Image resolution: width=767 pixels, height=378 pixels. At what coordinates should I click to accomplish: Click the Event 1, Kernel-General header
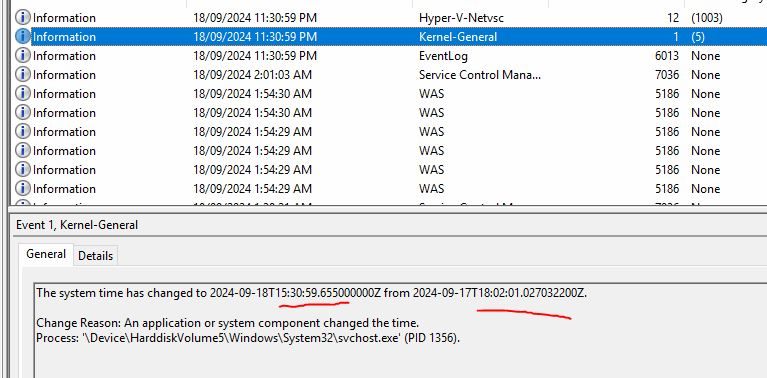[x=77, y=225]
